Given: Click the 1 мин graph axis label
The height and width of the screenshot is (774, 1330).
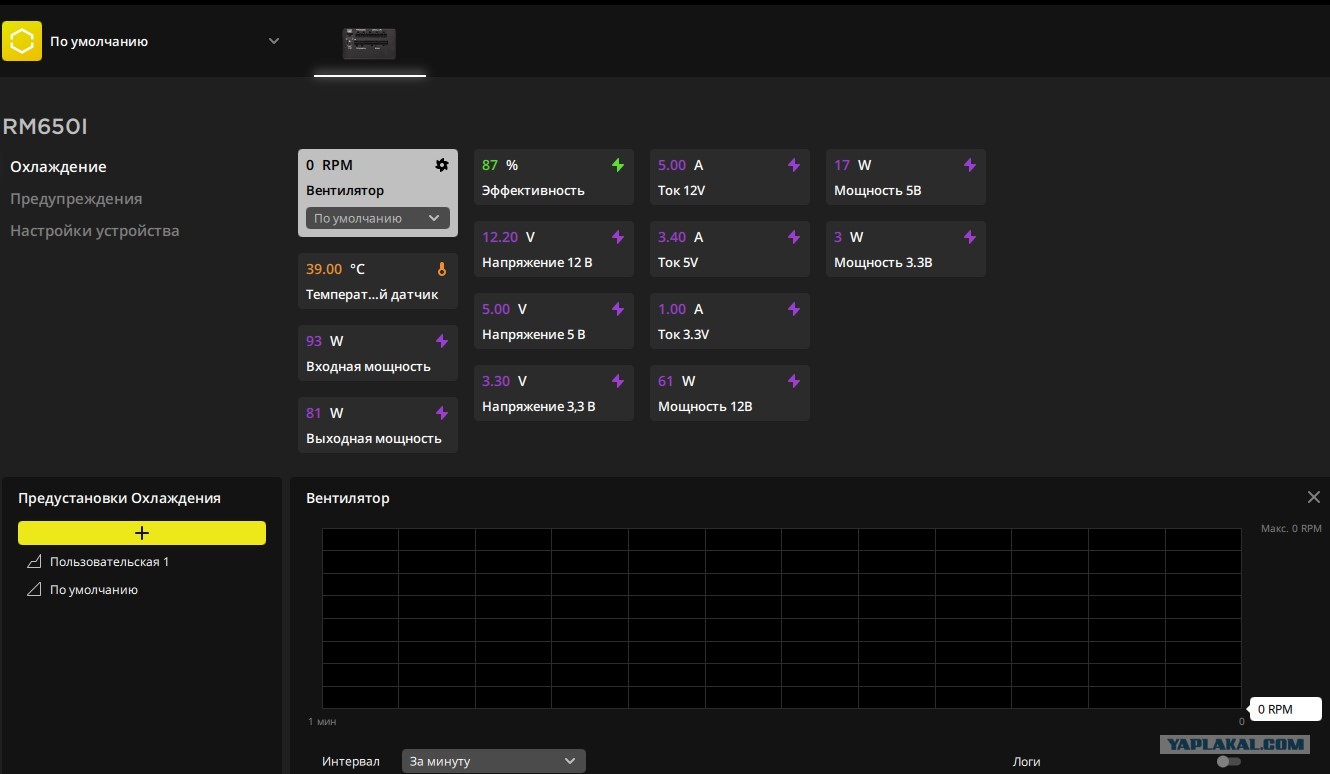Looking at the screenshot, I should 321,721.
